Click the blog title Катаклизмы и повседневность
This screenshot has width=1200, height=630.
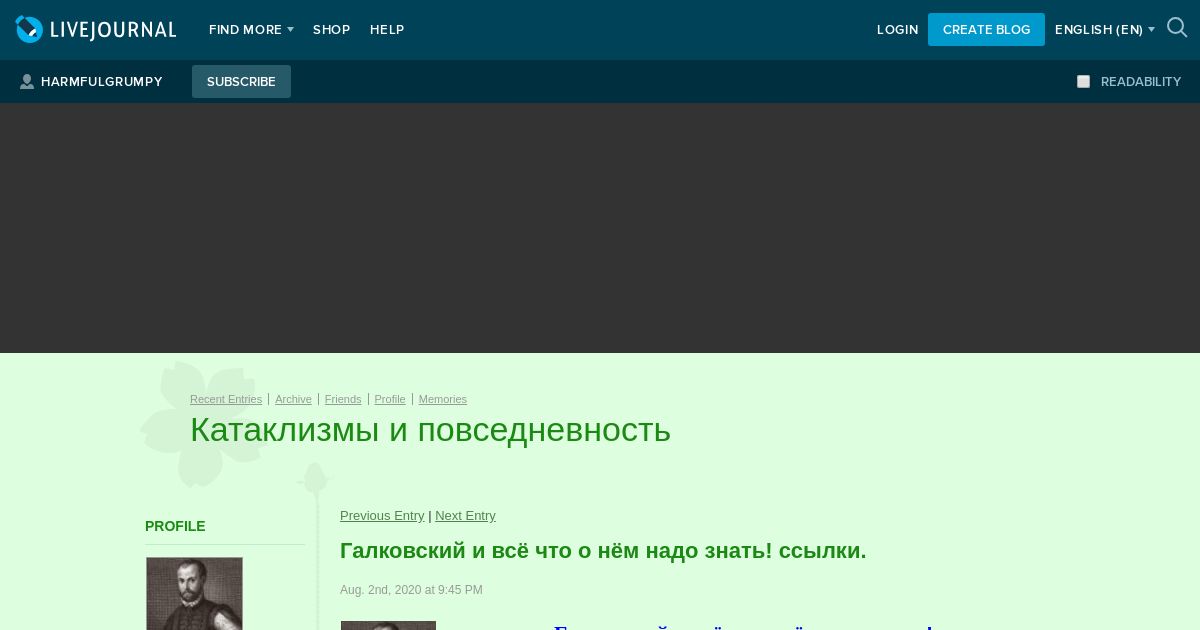[430, 430]
